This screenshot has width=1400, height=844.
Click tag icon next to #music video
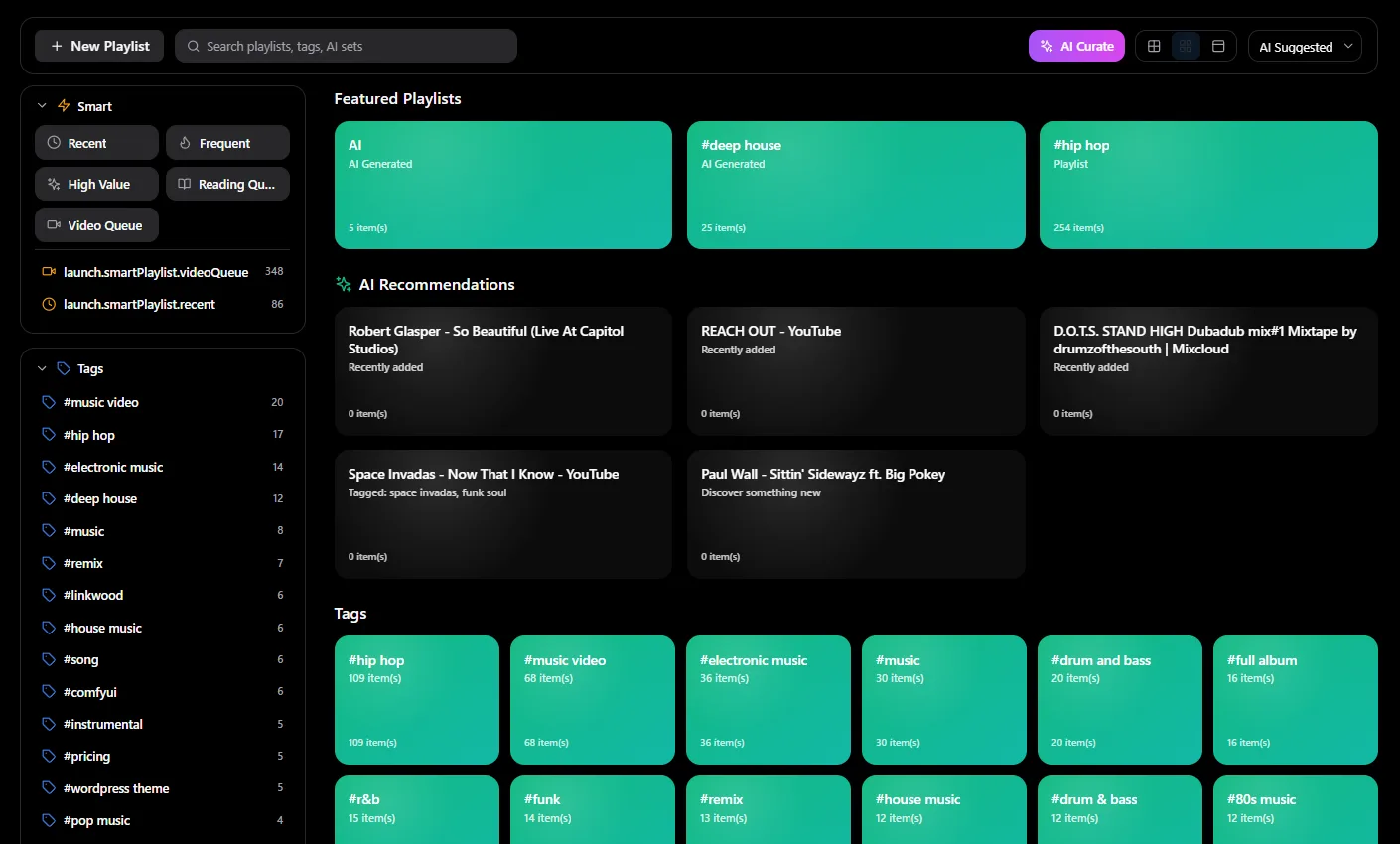49,402
